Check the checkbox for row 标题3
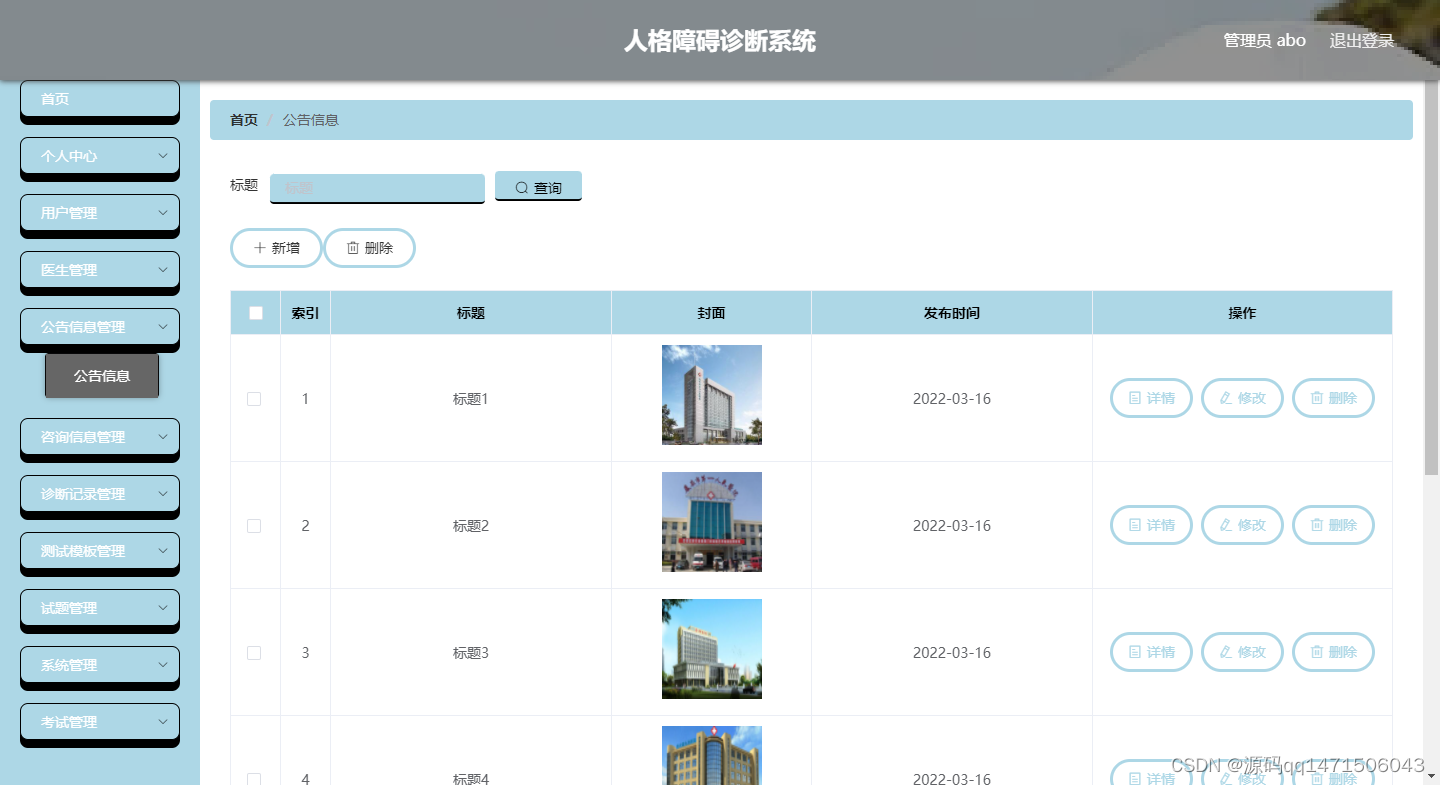The width and height of the screenshot is (1440, 785). (x=254, y=653)
